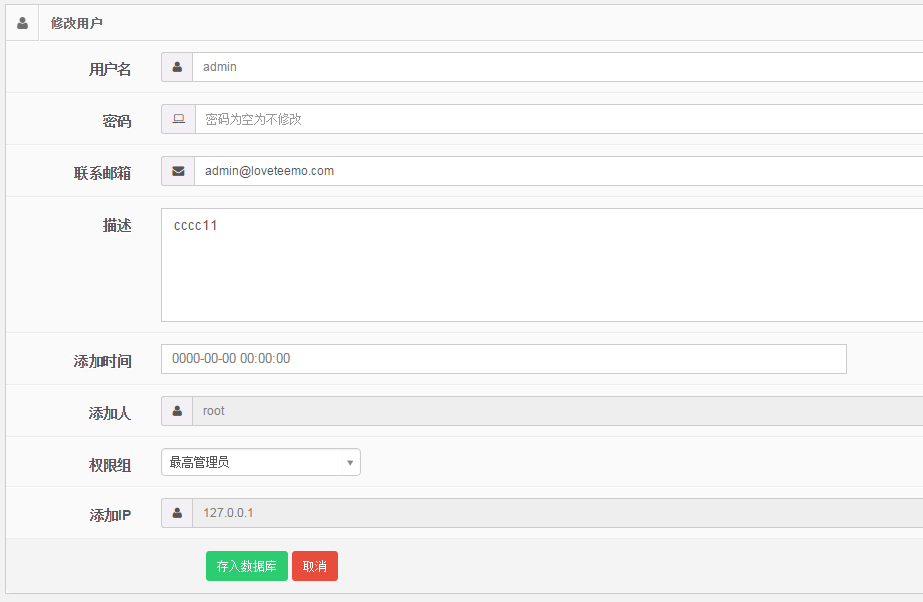923x602 pixels.
Task: Click the 修改用户 panel title
Action: pyautogui.click(x=77, y=23)
